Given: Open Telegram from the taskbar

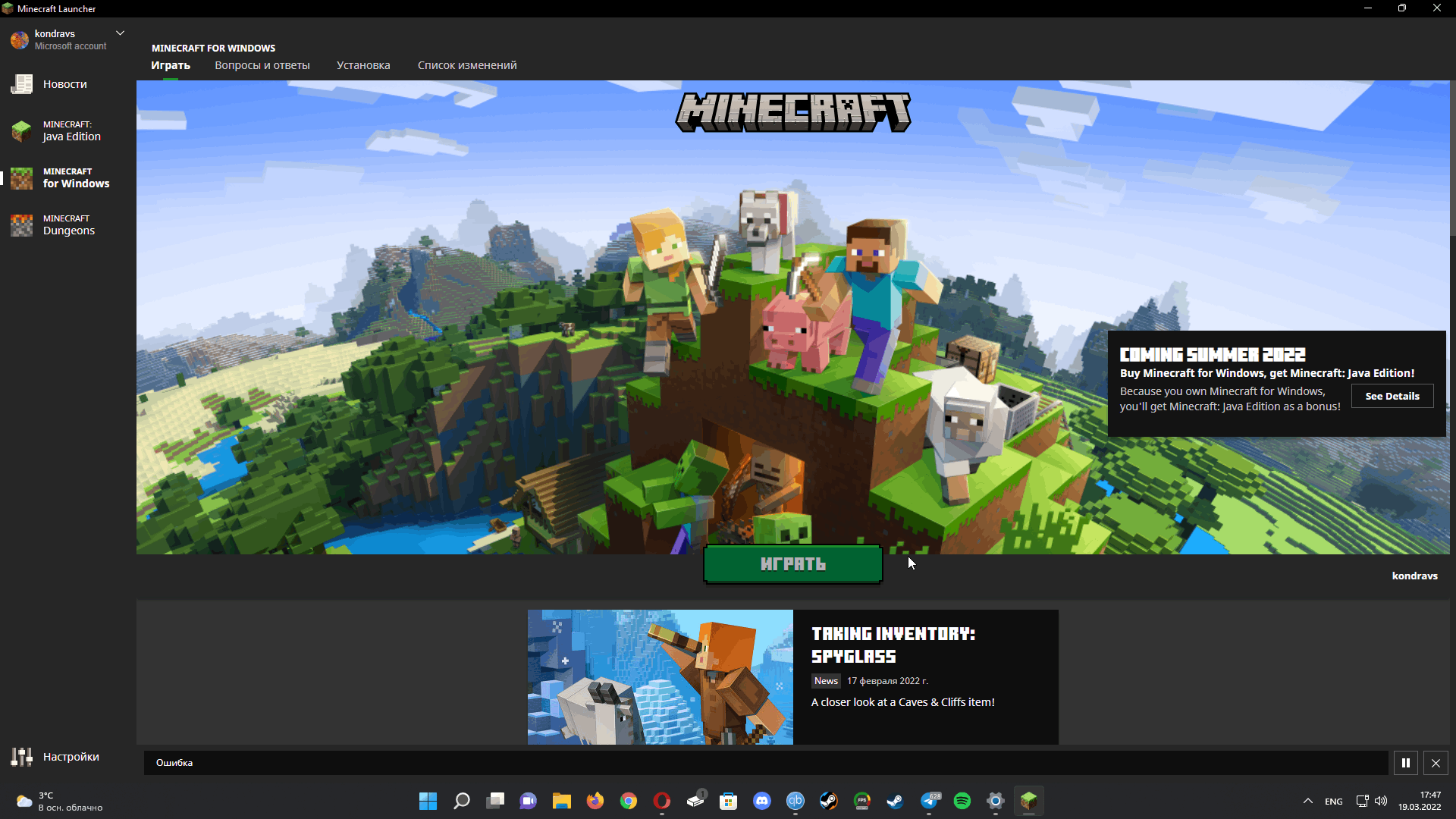Looking at the screenshot, I should coord(929,801).
